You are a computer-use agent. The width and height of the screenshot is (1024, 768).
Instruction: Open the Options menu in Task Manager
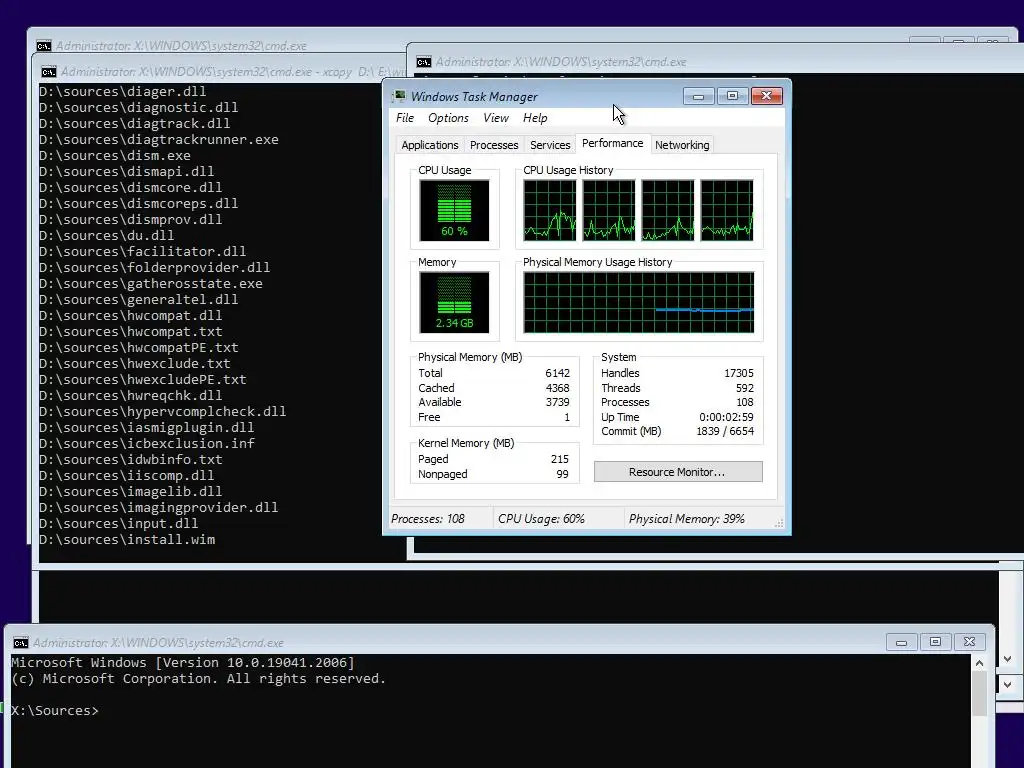(448, 118)
